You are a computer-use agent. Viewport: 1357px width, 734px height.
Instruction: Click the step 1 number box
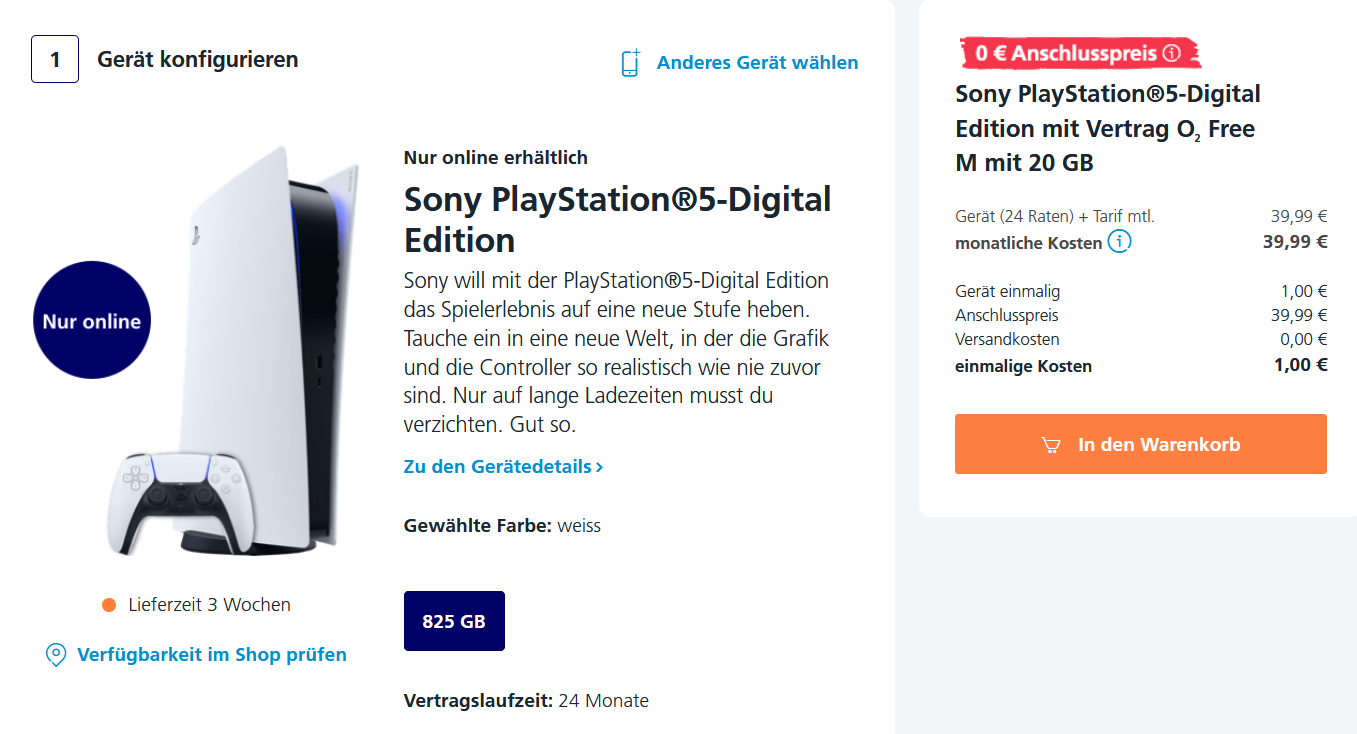point(55,59)
